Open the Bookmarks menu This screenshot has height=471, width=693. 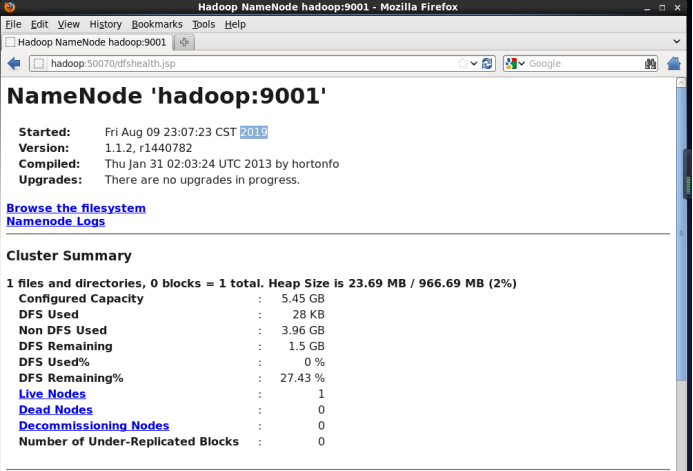157,24
